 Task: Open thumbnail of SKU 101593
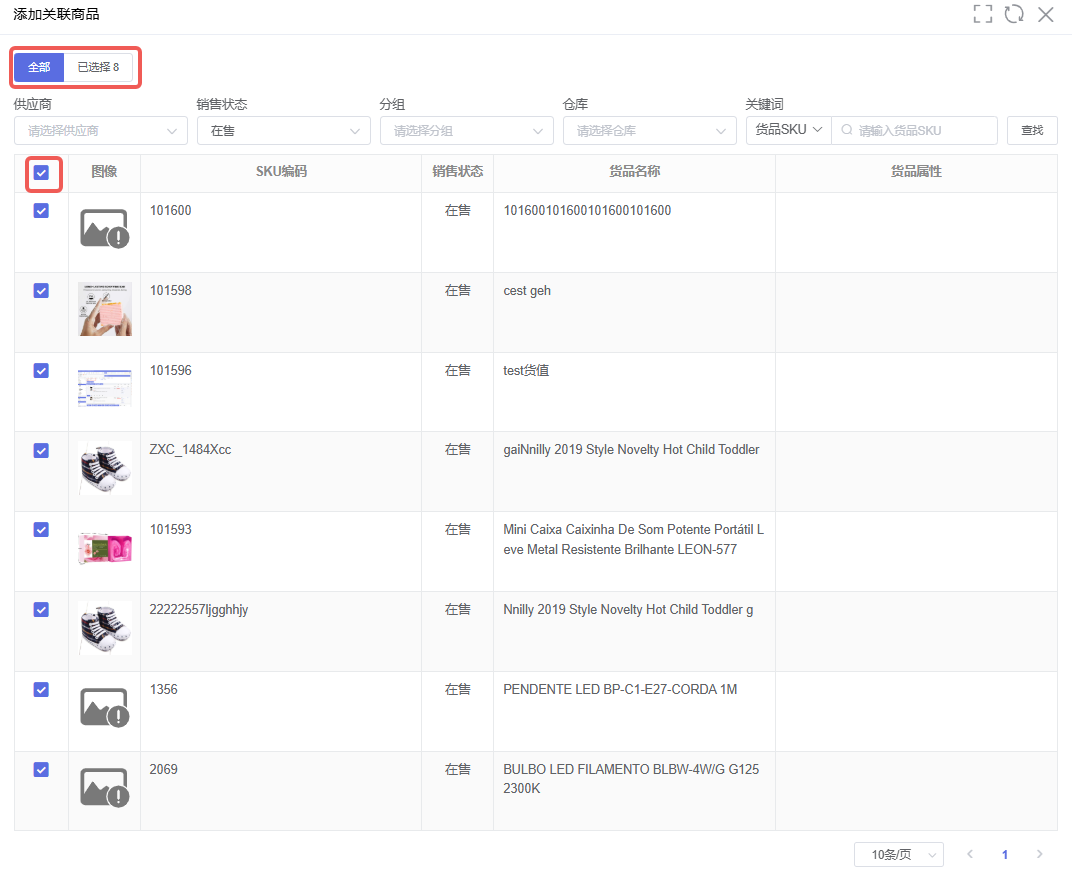coord(105,548)
